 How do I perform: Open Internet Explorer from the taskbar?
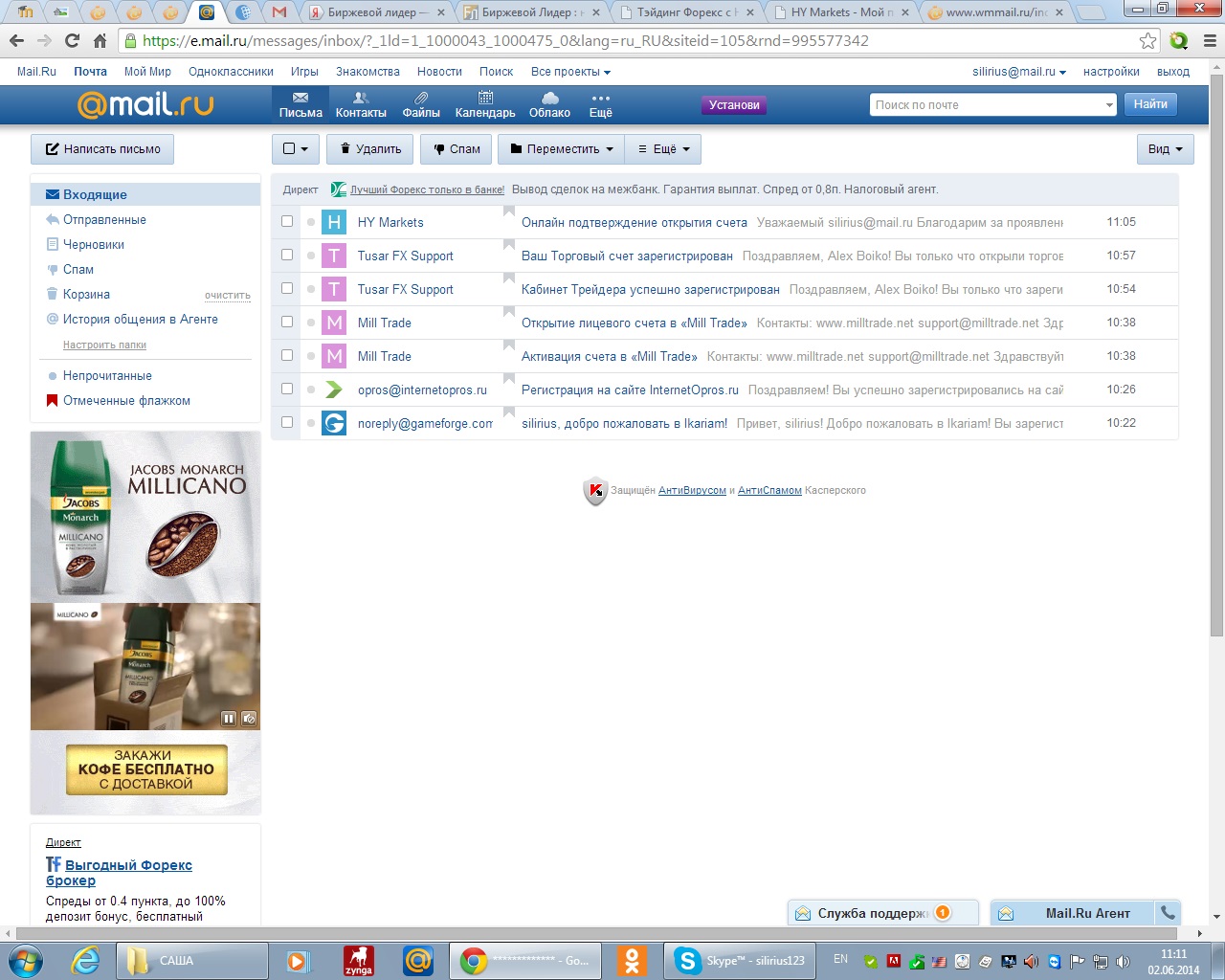[x=85, y=960]
